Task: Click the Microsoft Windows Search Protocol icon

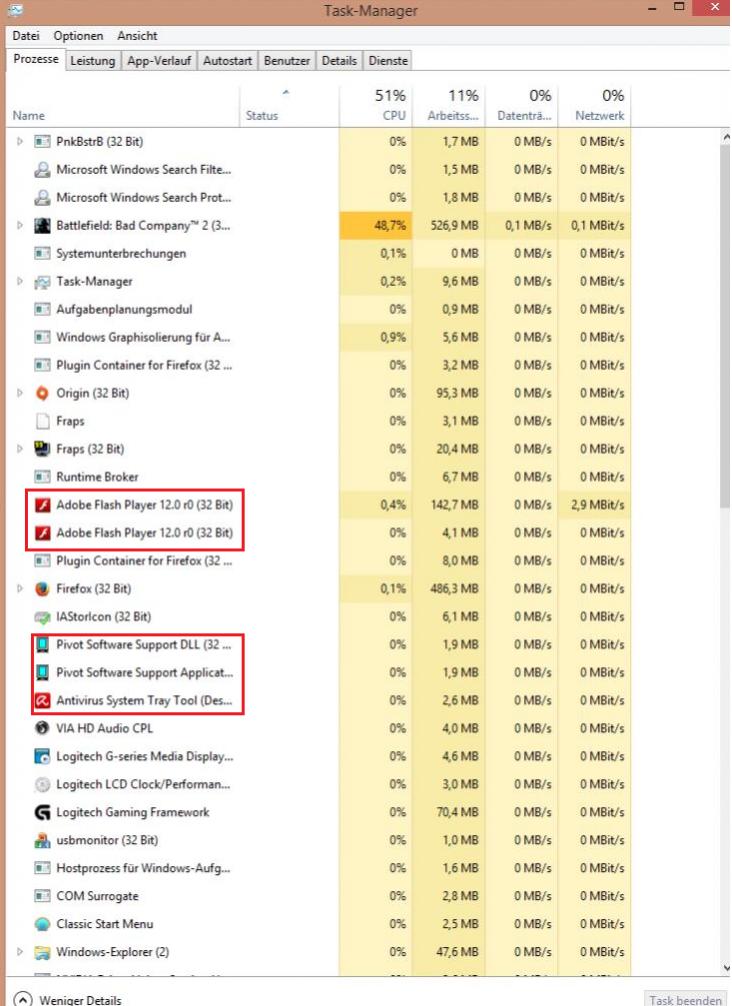Action: coord(42,198)
